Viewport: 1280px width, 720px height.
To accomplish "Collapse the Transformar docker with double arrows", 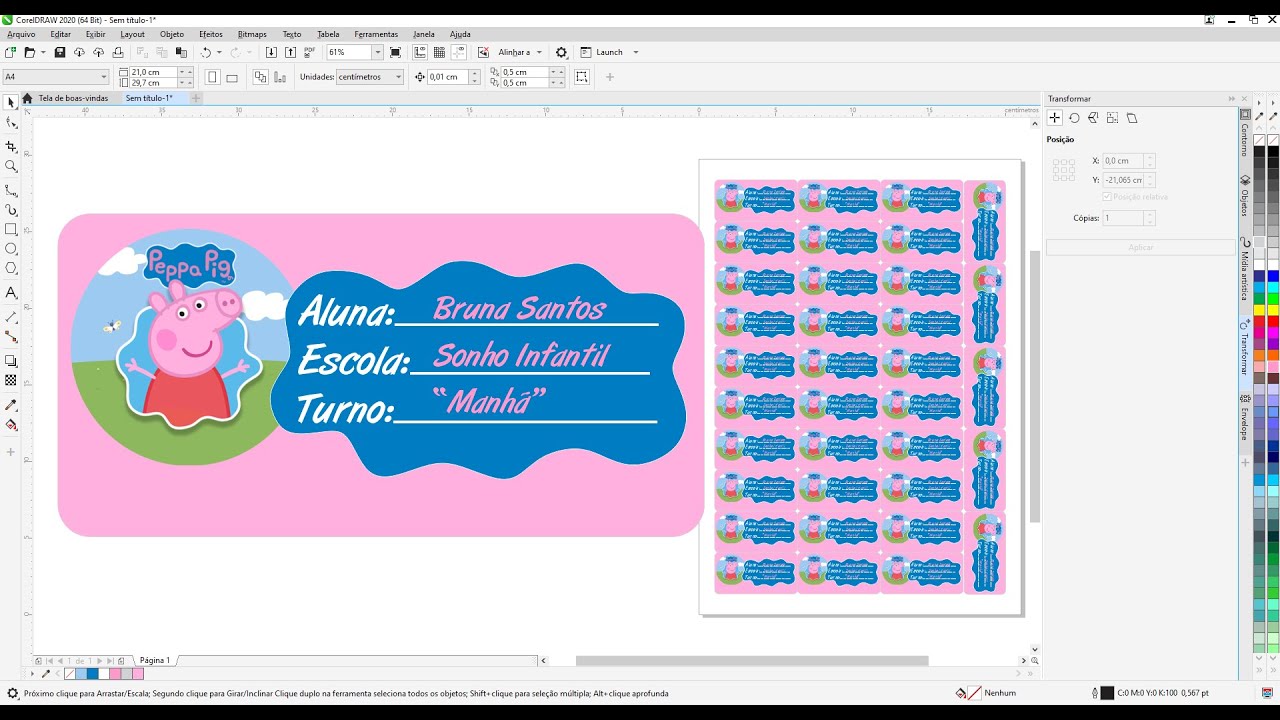I will [x=1232, y=99].
